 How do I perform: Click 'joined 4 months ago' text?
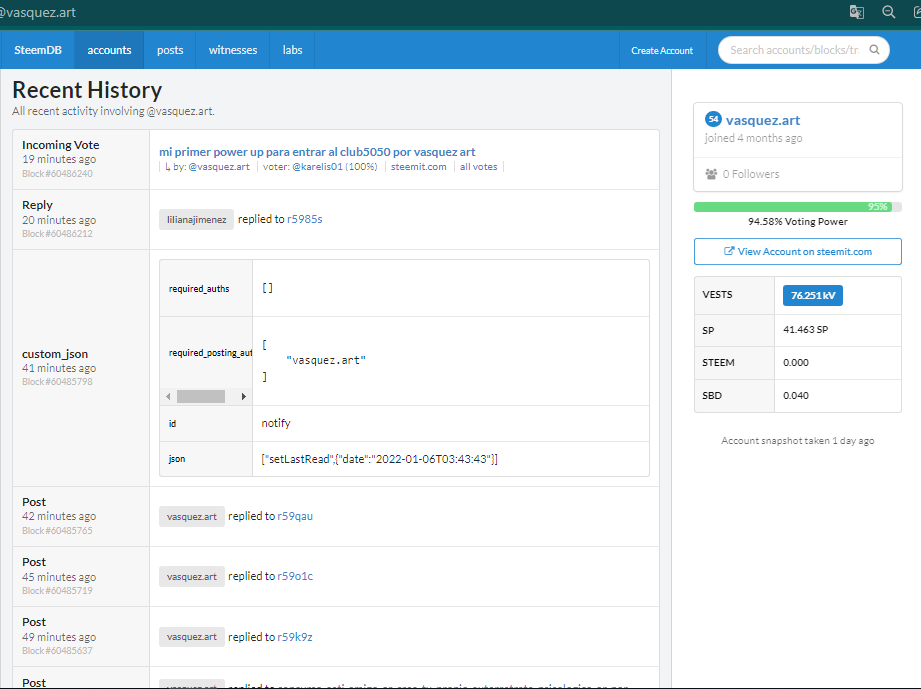click(753, 138)
